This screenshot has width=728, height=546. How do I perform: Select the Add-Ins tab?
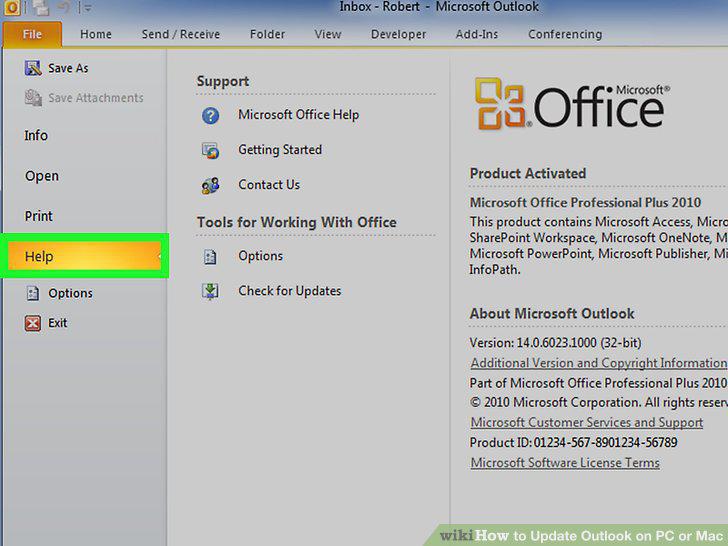(477, 34)
